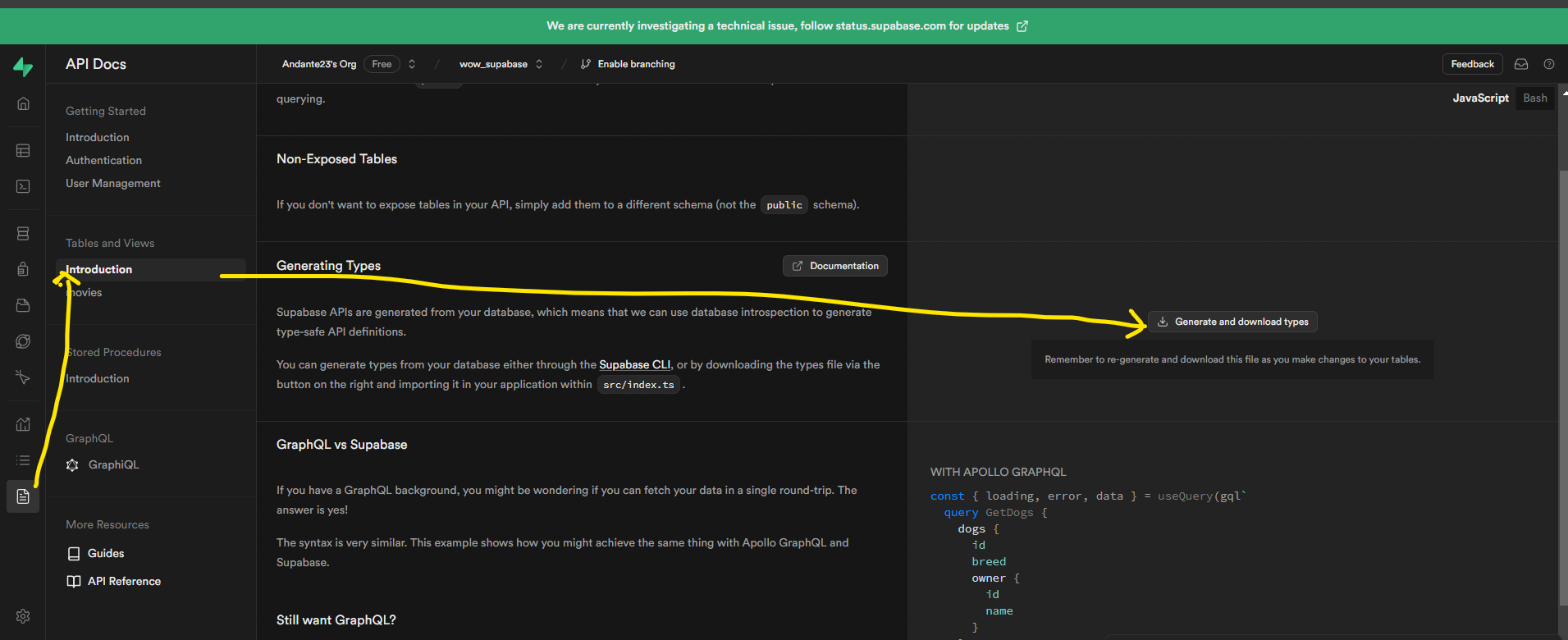The width and height of the screenshot is (1568, 640).
Task: Open the Authentication lock icon
Action: 23,269
